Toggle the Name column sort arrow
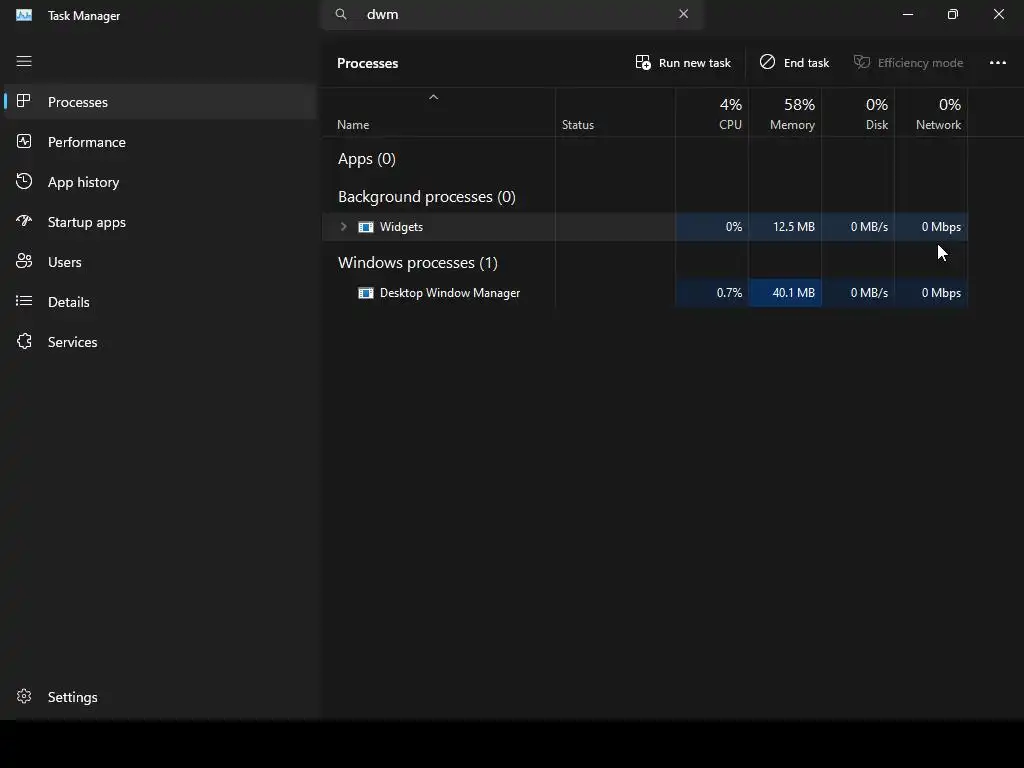This screenshot has width=1024, height=768. (x=433, y=97)
